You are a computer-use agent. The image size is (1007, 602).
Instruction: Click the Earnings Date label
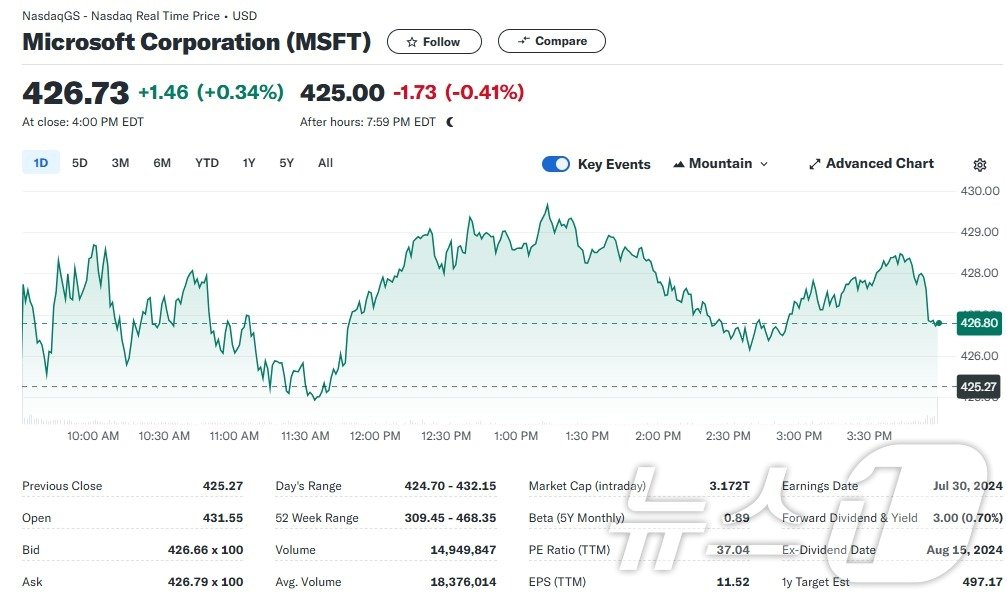(x=819, y=486)
